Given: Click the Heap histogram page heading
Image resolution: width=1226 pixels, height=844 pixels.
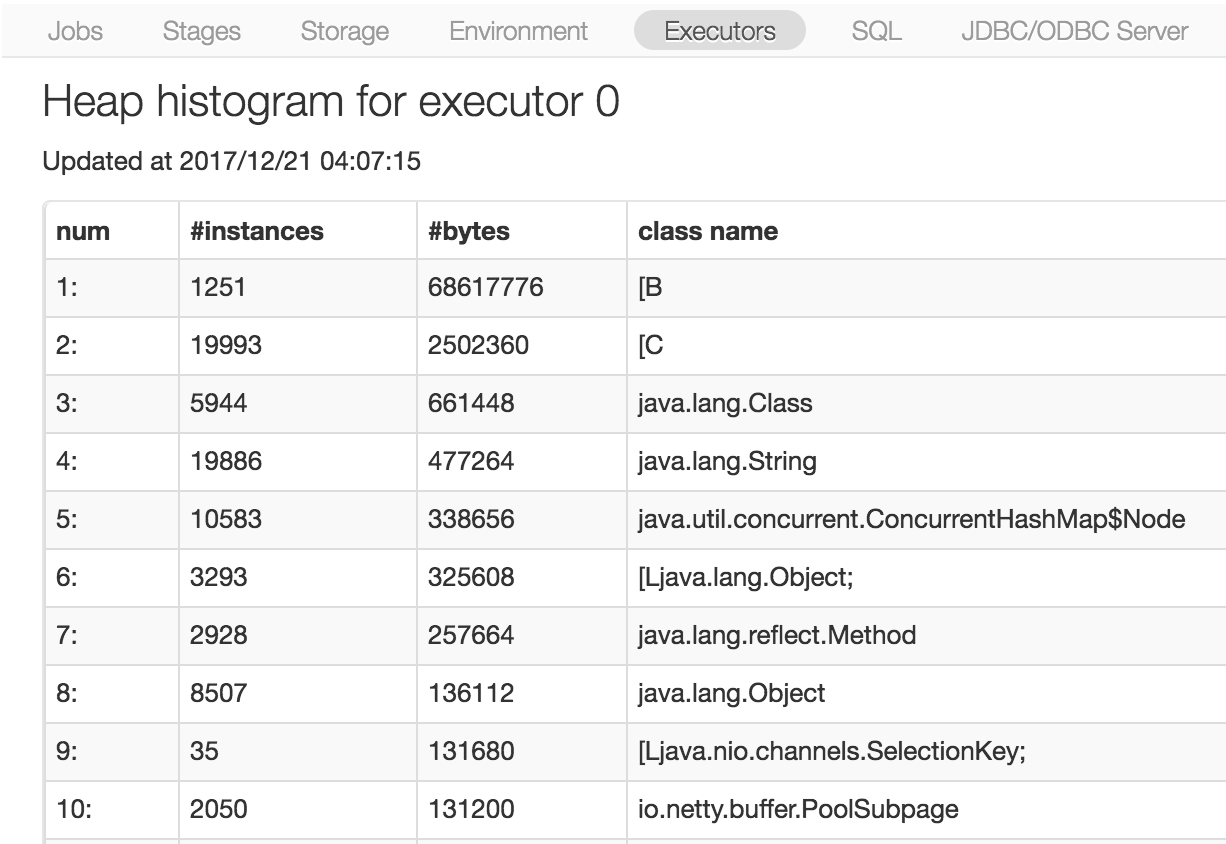Looking at the screenshot, I should (330, 101).
